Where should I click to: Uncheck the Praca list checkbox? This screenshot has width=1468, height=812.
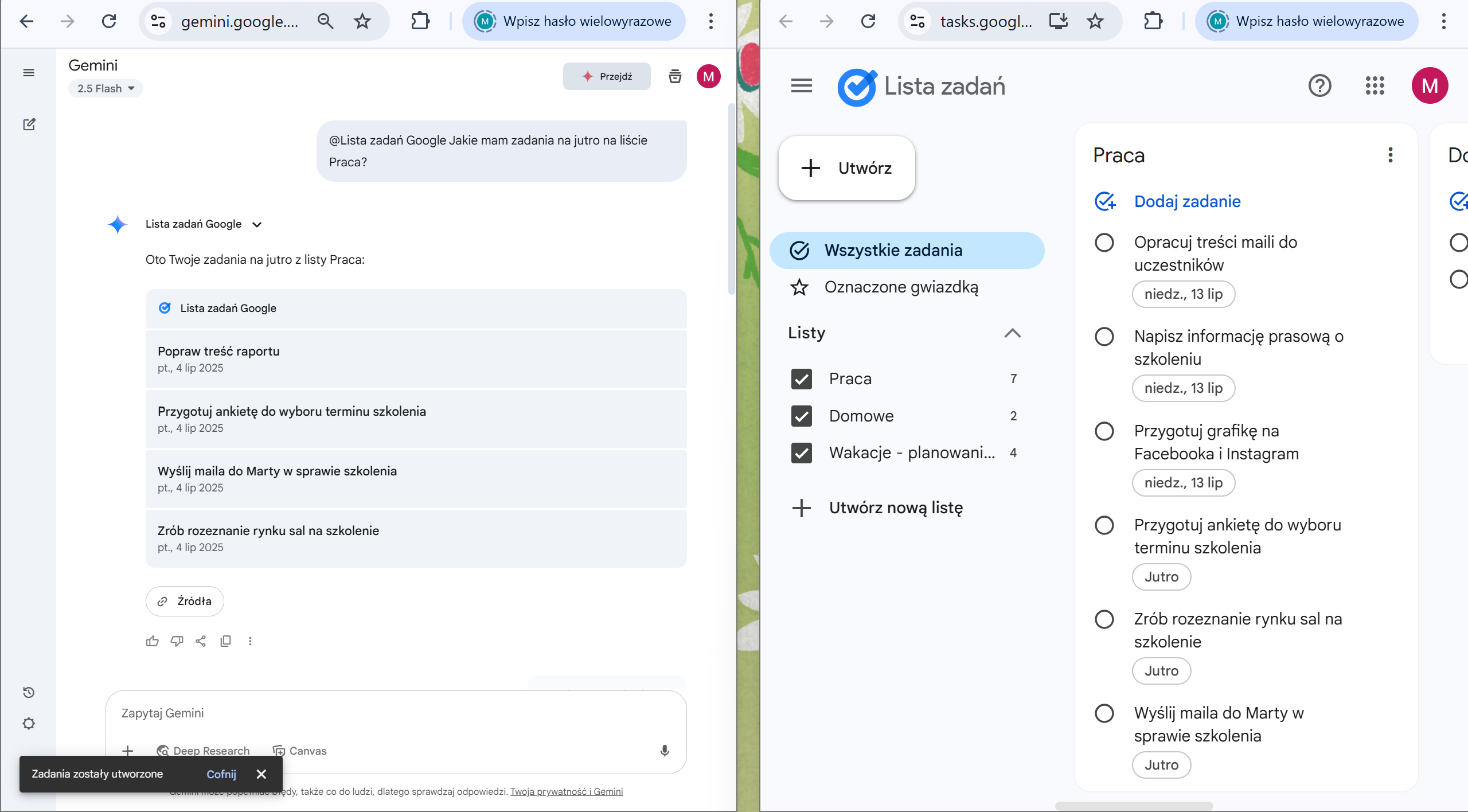pos(801,379)
